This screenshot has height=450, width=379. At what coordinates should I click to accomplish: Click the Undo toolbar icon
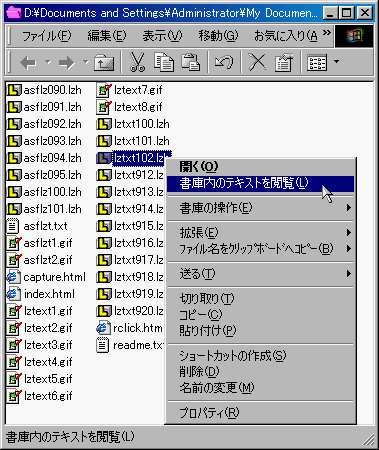point(224,62)
